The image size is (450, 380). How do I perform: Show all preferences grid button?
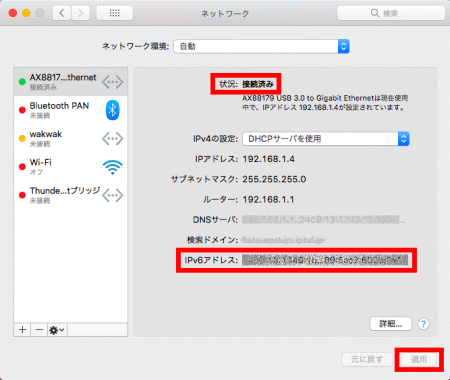[115, 13]
